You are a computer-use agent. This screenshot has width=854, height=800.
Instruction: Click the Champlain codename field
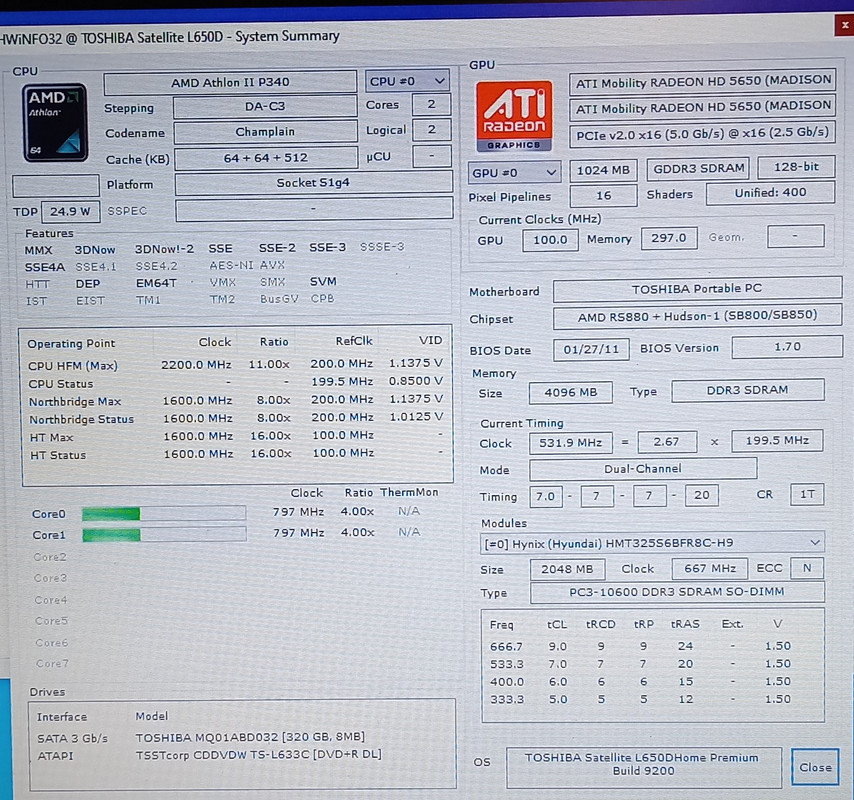click(265, 132)
